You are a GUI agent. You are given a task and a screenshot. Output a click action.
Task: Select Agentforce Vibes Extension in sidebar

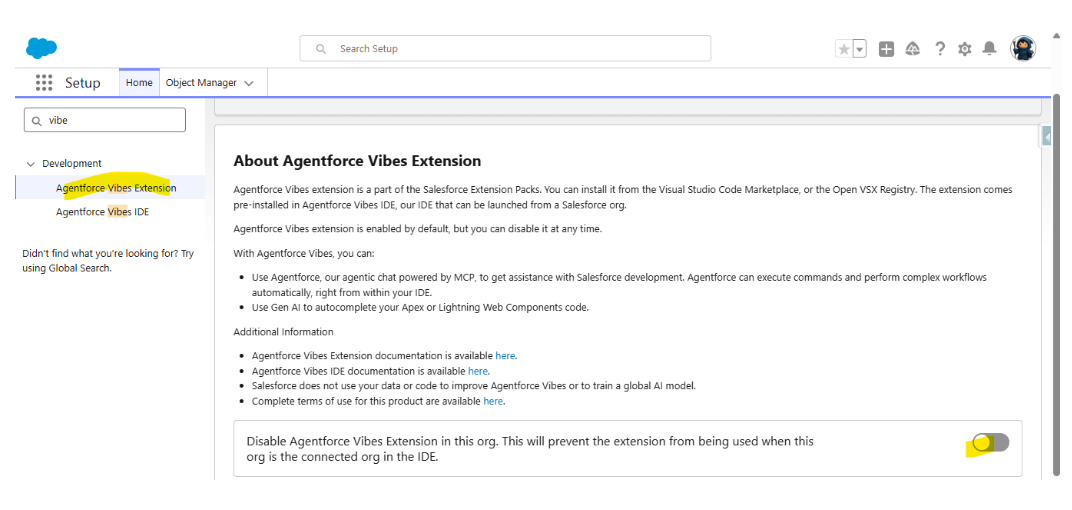116,188
